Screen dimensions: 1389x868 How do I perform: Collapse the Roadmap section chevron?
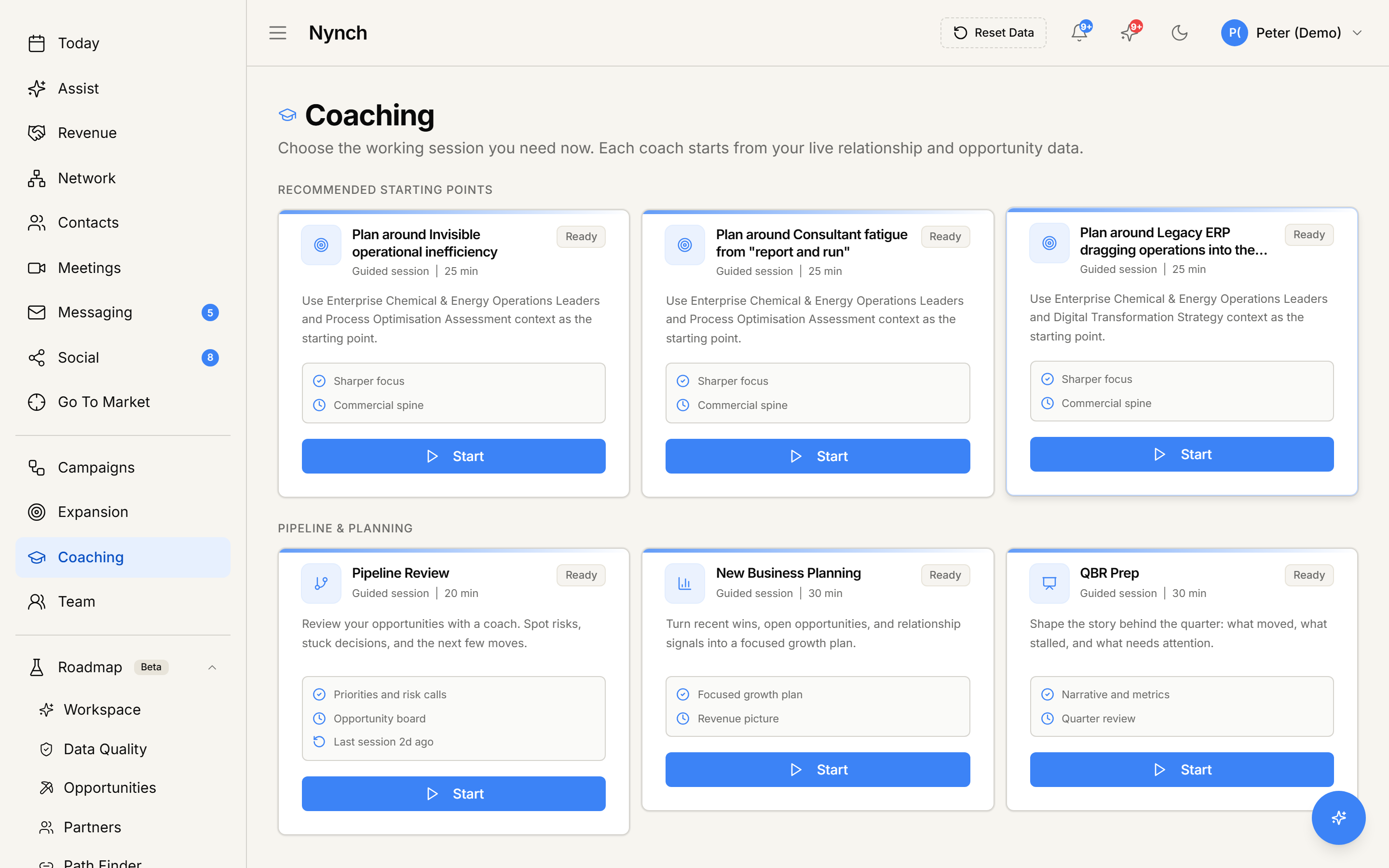click(x=212, y=667)
